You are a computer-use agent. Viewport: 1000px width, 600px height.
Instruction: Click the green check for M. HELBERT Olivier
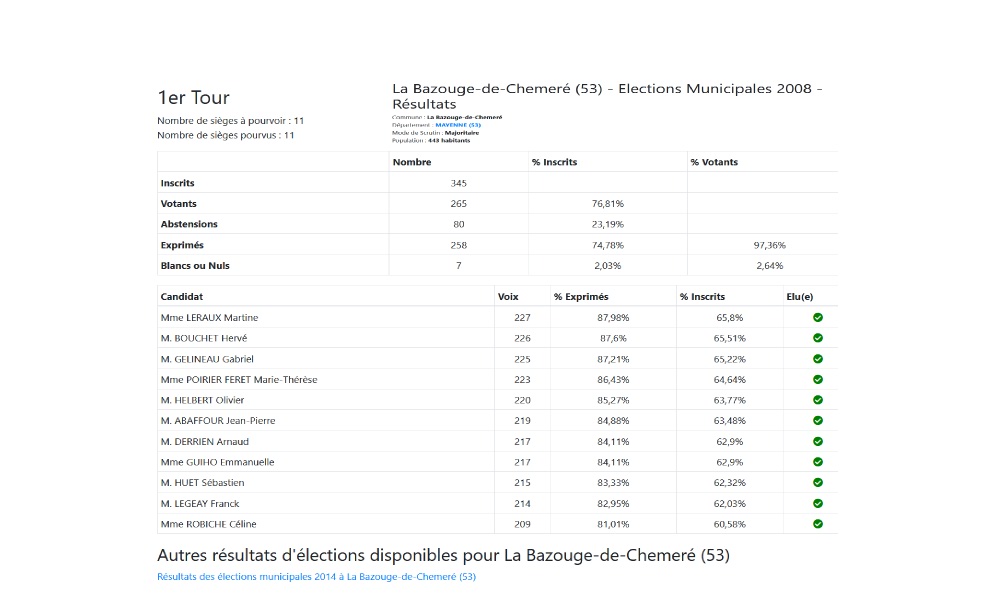pos(818,400)
